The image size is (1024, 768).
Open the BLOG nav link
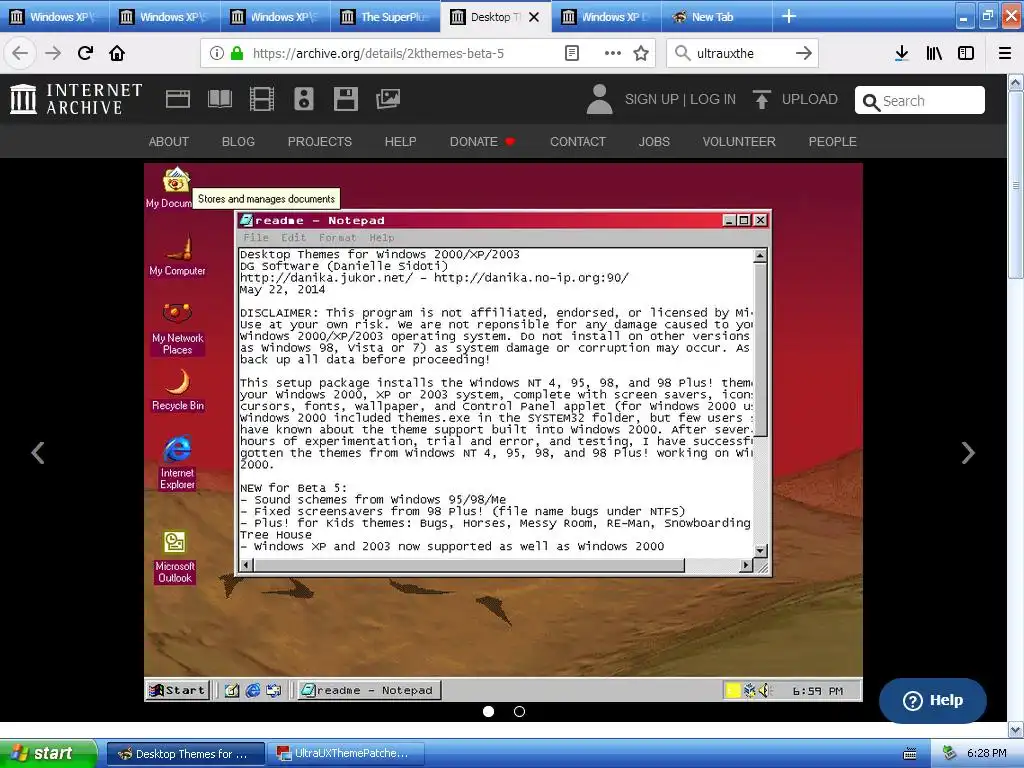point(238,142)
